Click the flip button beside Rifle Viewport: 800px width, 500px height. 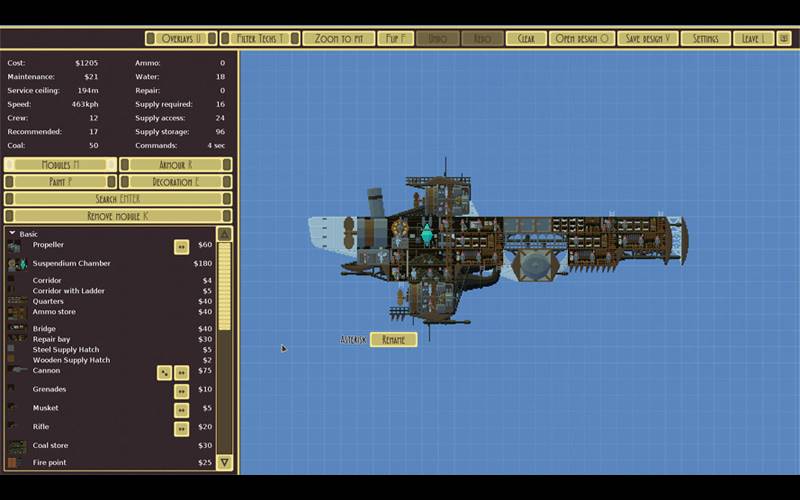(x=181, y=428)
